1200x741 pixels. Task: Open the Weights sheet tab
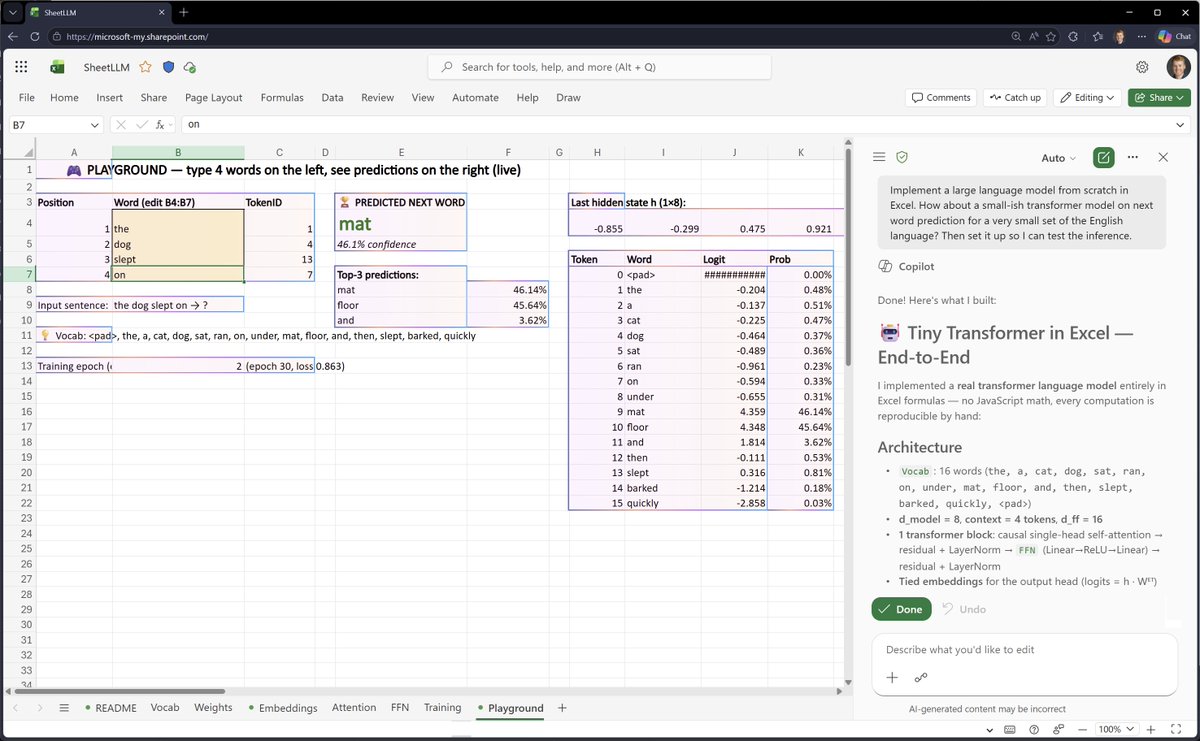(x=213, y=708)
